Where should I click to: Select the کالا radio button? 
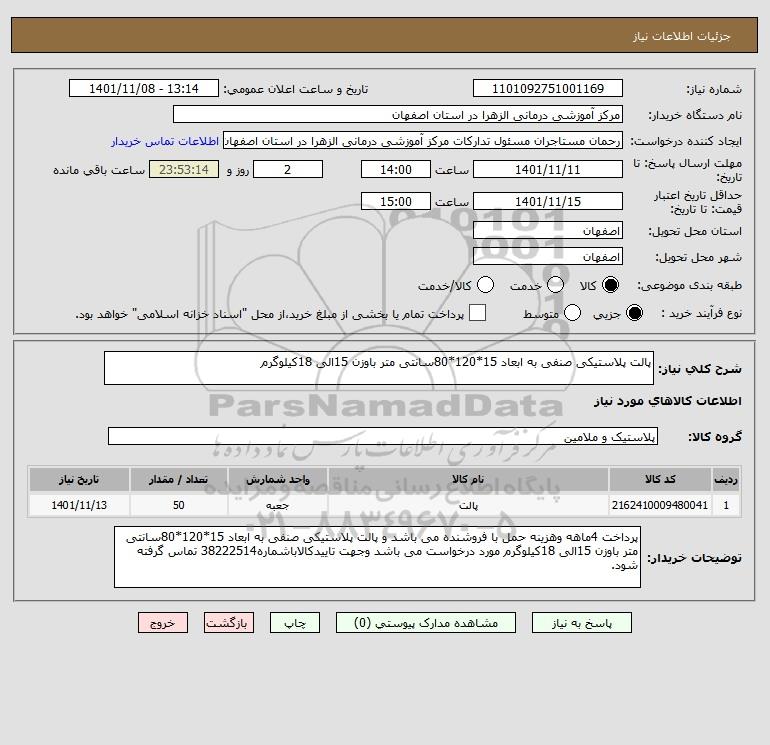point(610,285)
